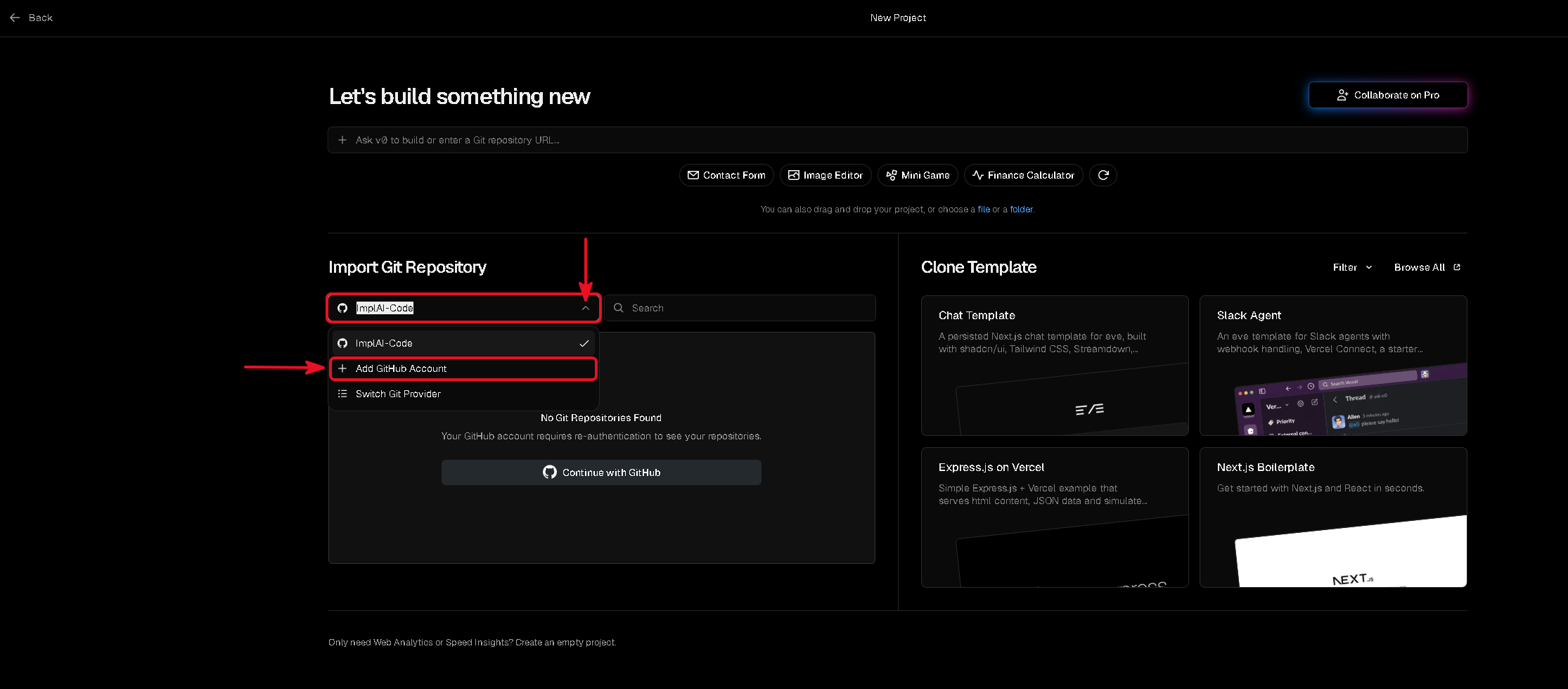
Task: Open the Next.js Boilerplate template
Action: 1333,517
